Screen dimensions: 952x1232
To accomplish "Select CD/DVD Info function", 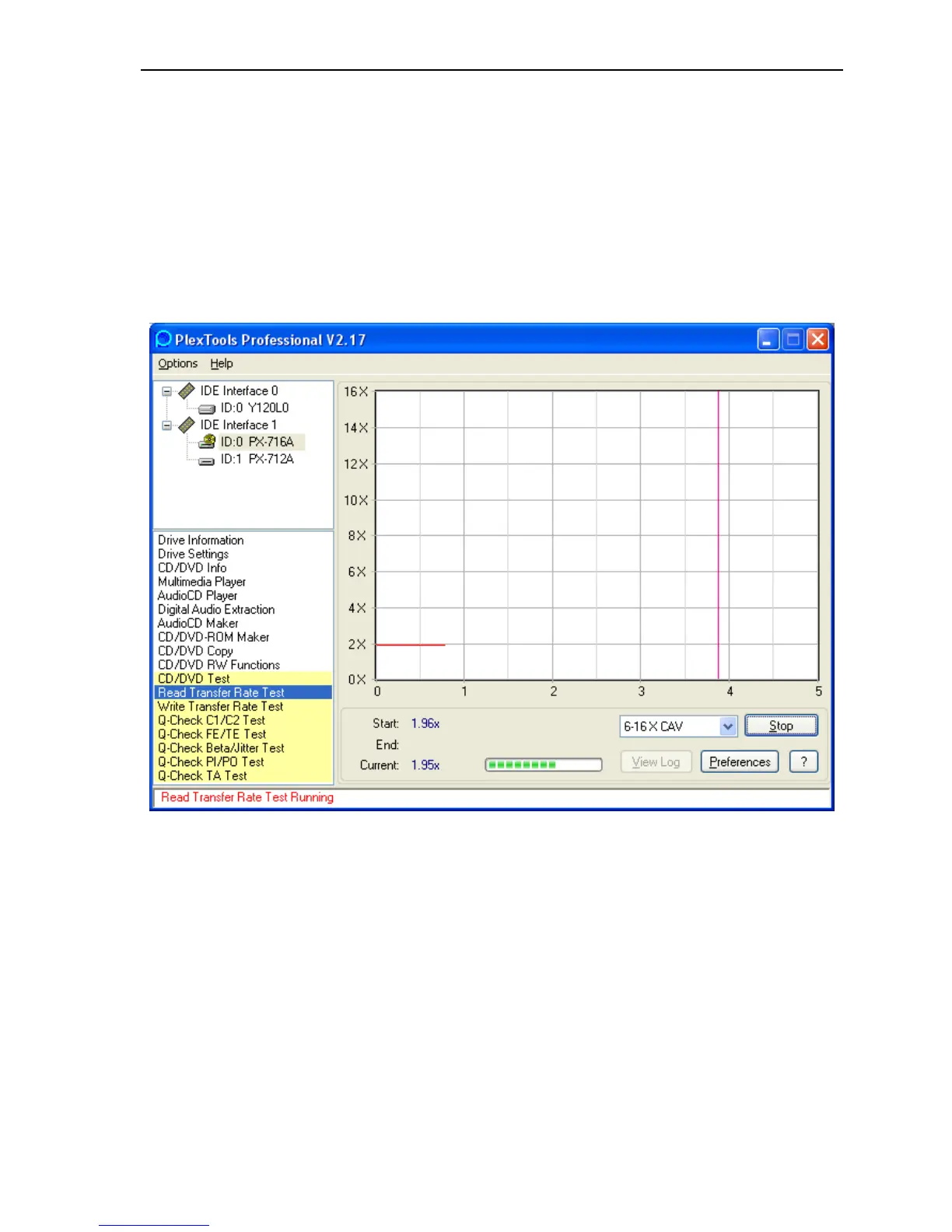I will click(x=192, y=569).
